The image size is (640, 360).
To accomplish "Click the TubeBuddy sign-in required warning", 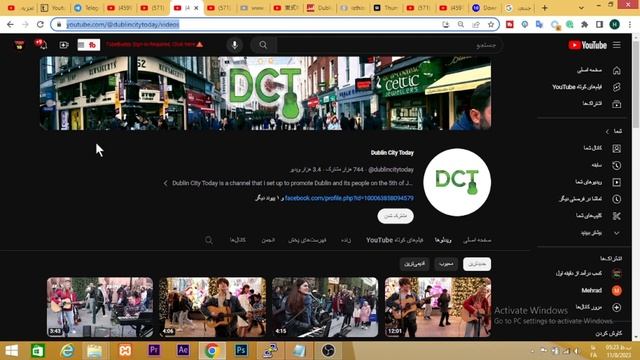I will [x=155, y=44].
